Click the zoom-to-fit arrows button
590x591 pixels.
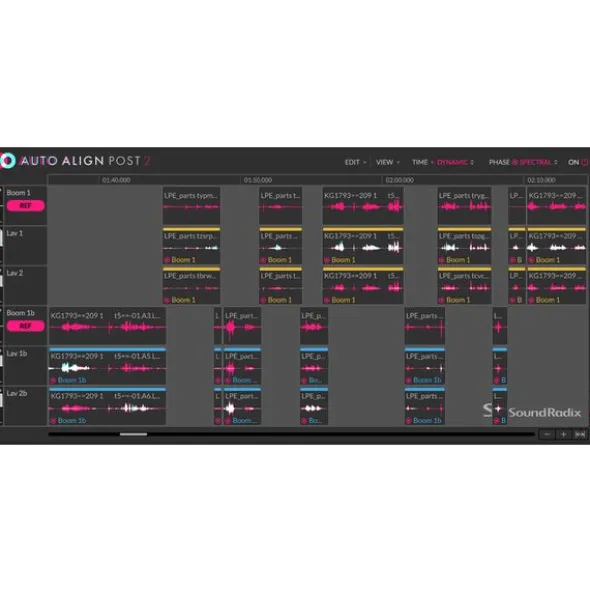[x=580, y=435]
